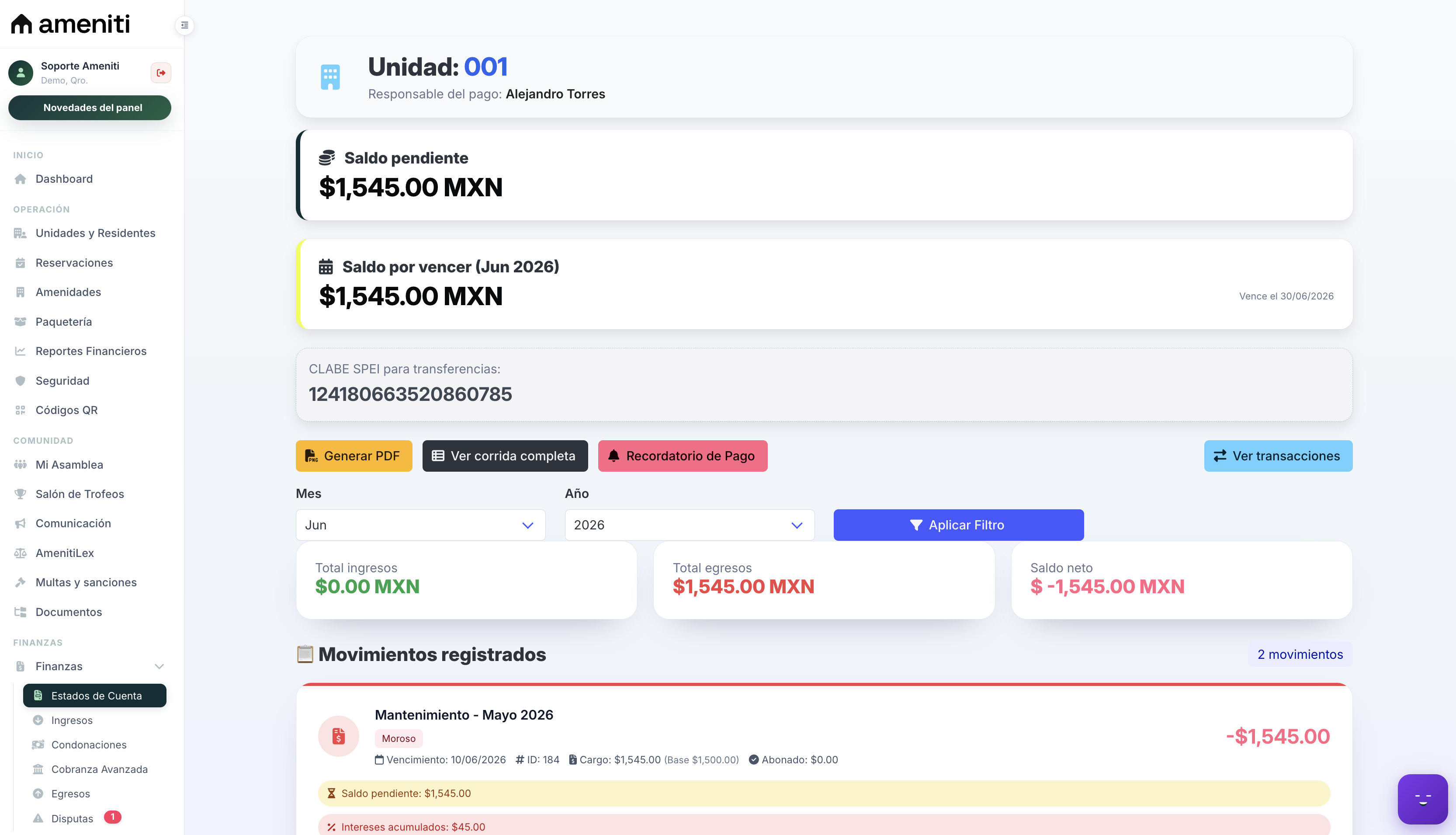
Task: Click the AmenitiLex scales icon
Action: point(21,553)
